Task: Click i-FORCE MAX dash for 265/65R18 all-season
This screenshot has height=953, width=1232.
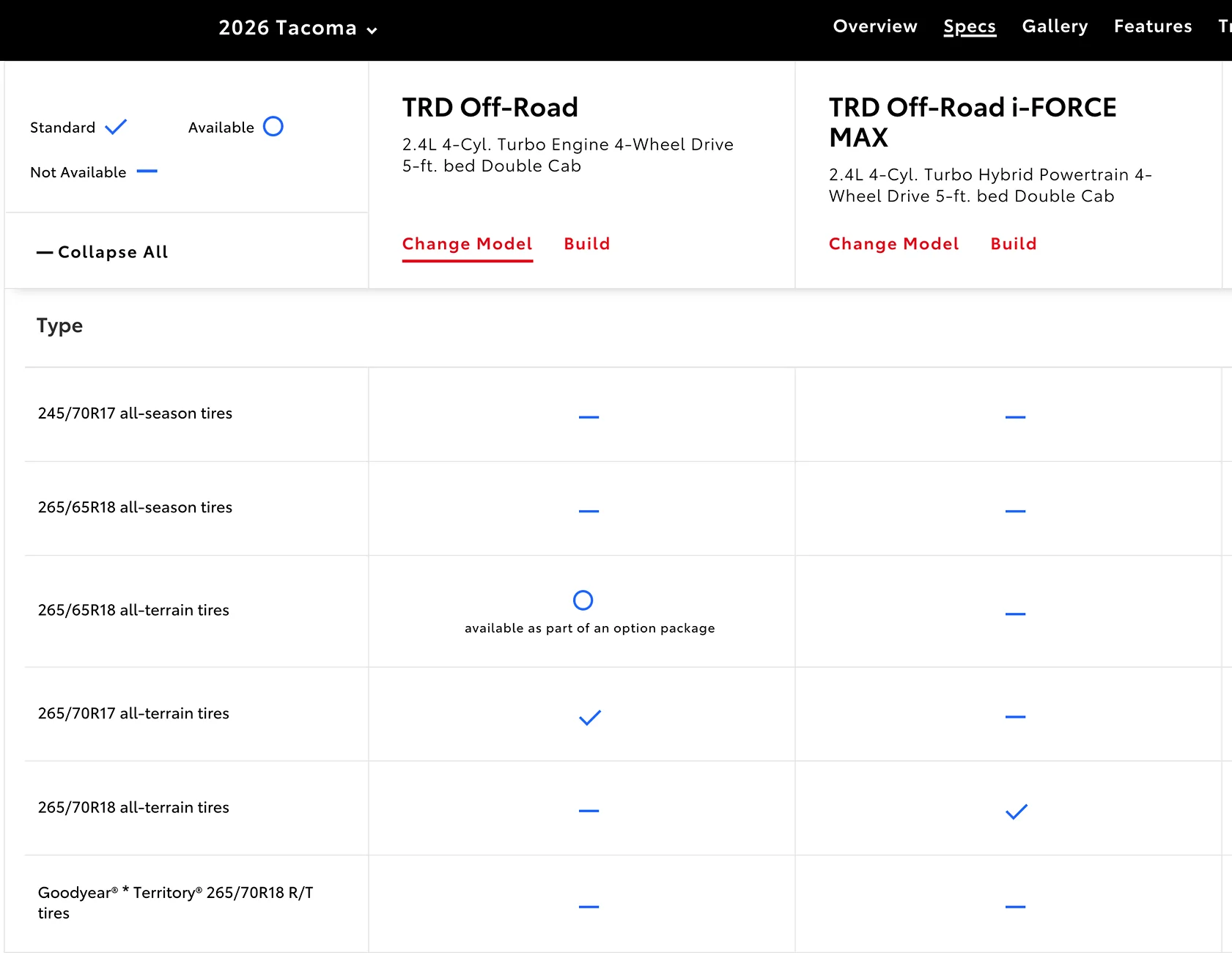Action: 1015,511
